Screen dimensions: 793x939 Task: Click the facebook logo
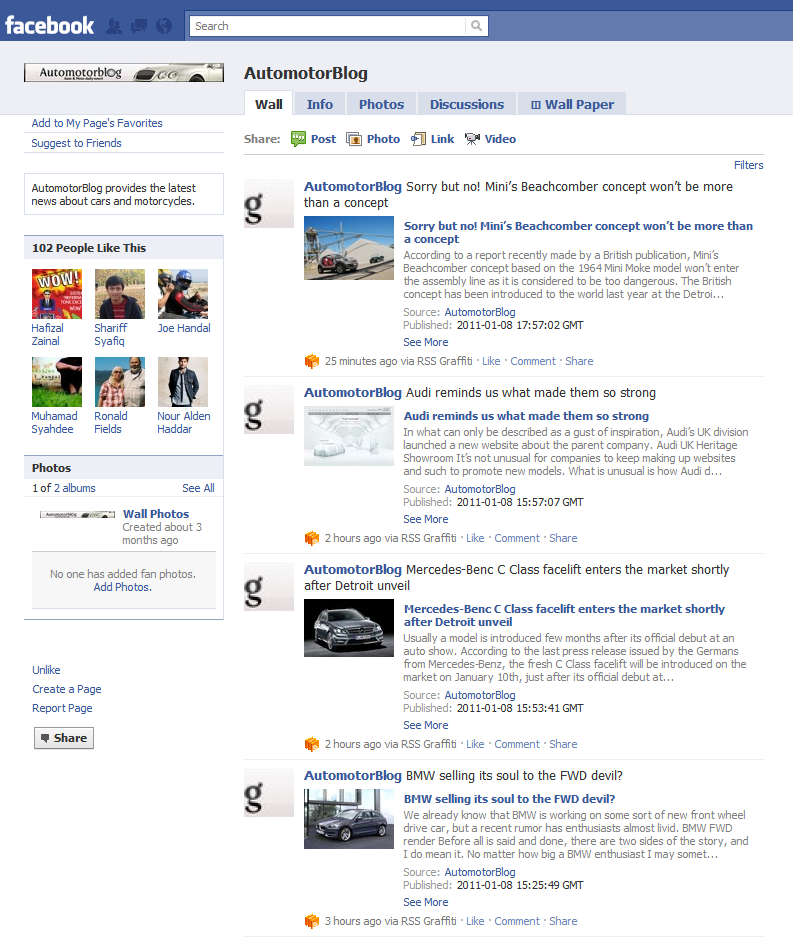tap(50, 26)
